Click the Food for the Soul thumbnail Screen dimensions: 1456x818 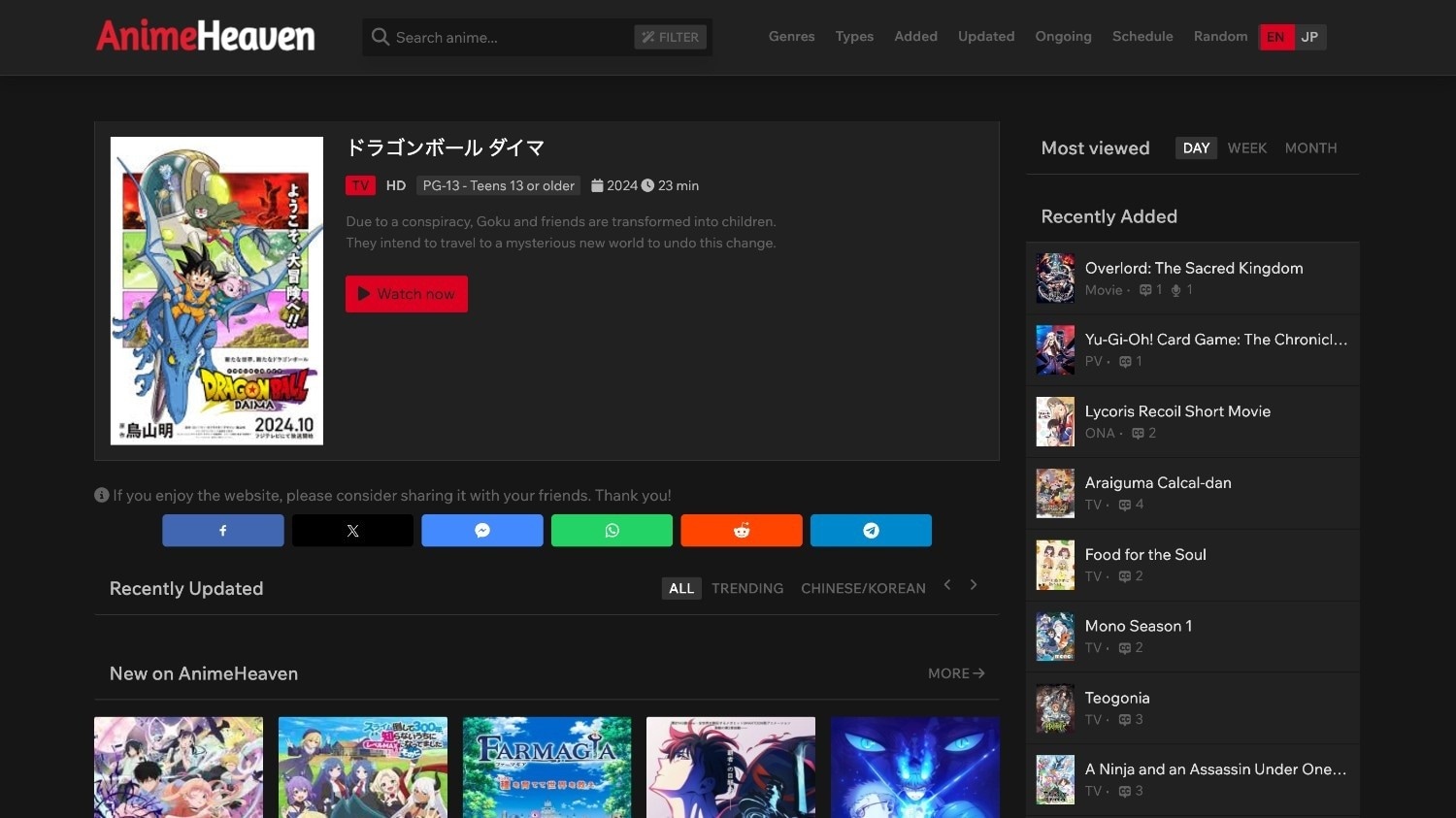click(x=1055, y=566)
